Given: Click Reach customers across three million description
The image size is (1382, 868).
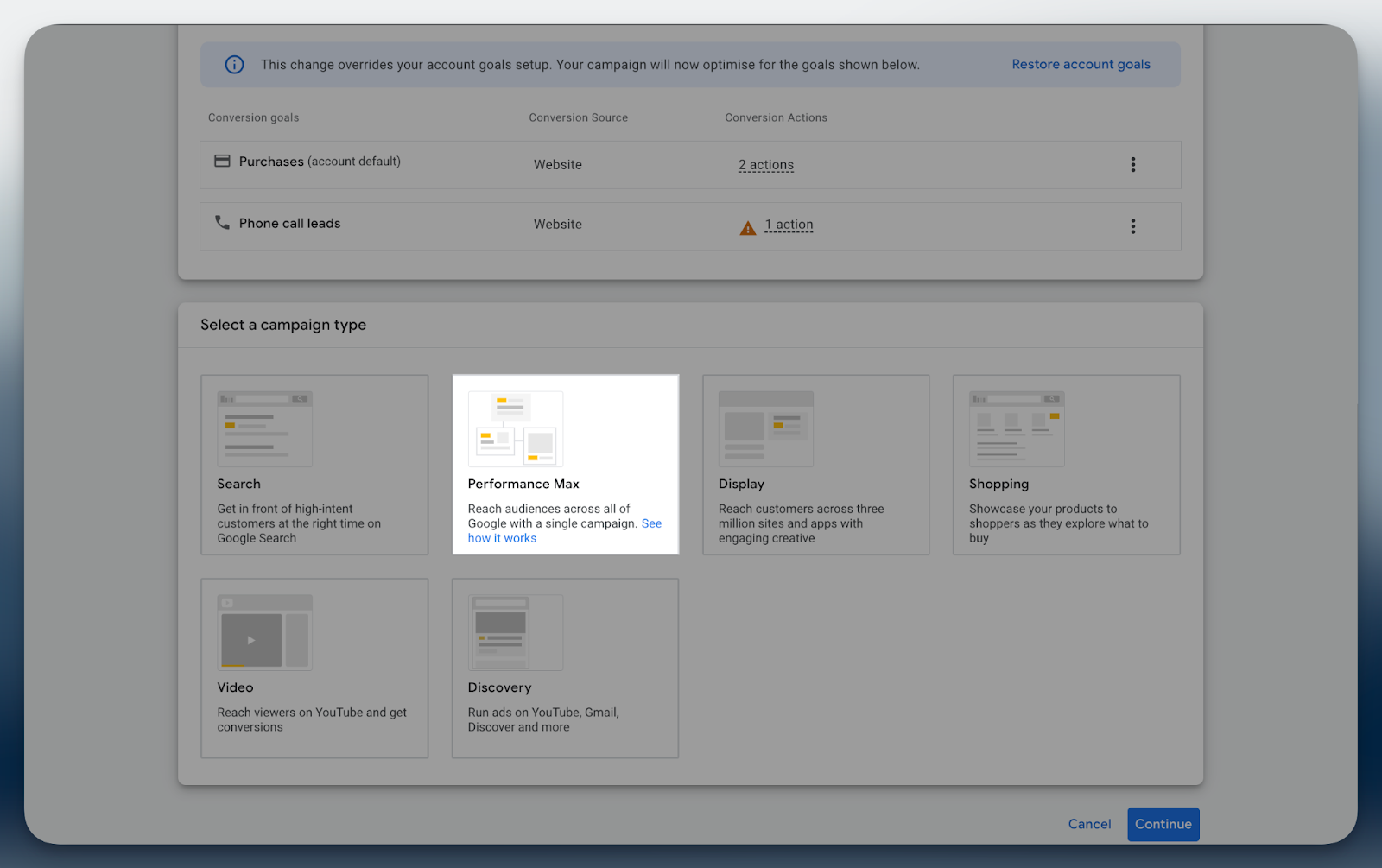Looking at the screenshot, I should click(802, 523).
